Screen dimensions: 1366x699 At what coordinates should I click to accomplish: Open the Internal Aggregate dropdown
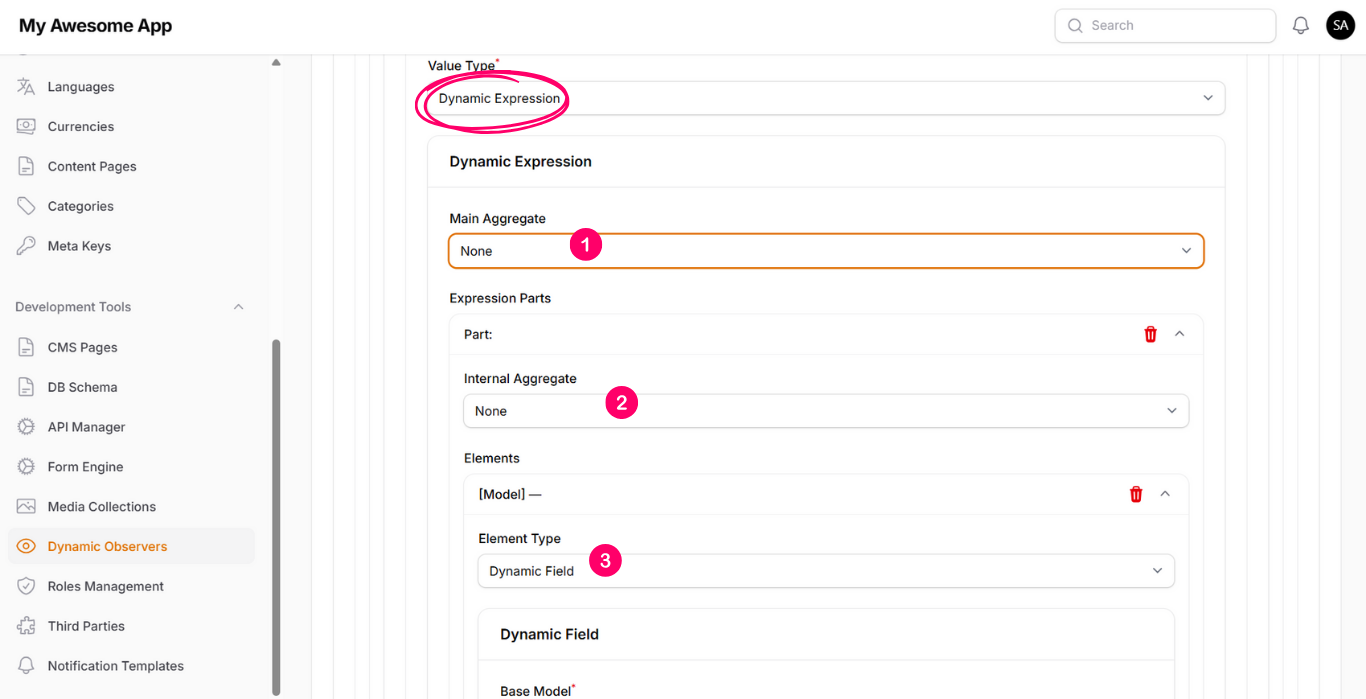pos(825,411)
